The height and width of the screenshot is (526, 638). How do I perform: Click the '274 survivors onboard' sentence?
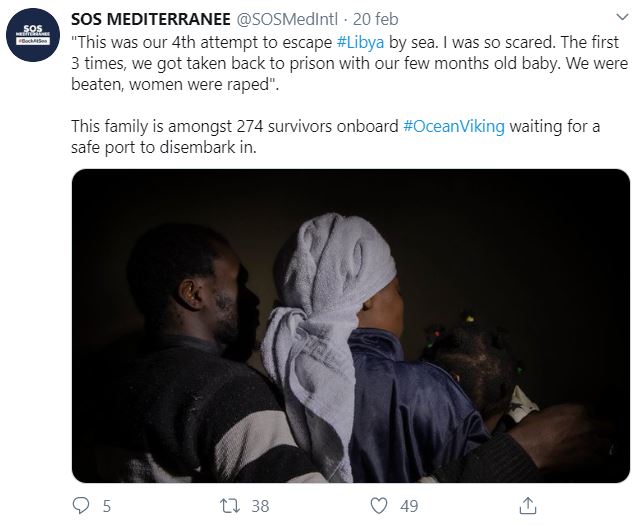tap(336, 136)
